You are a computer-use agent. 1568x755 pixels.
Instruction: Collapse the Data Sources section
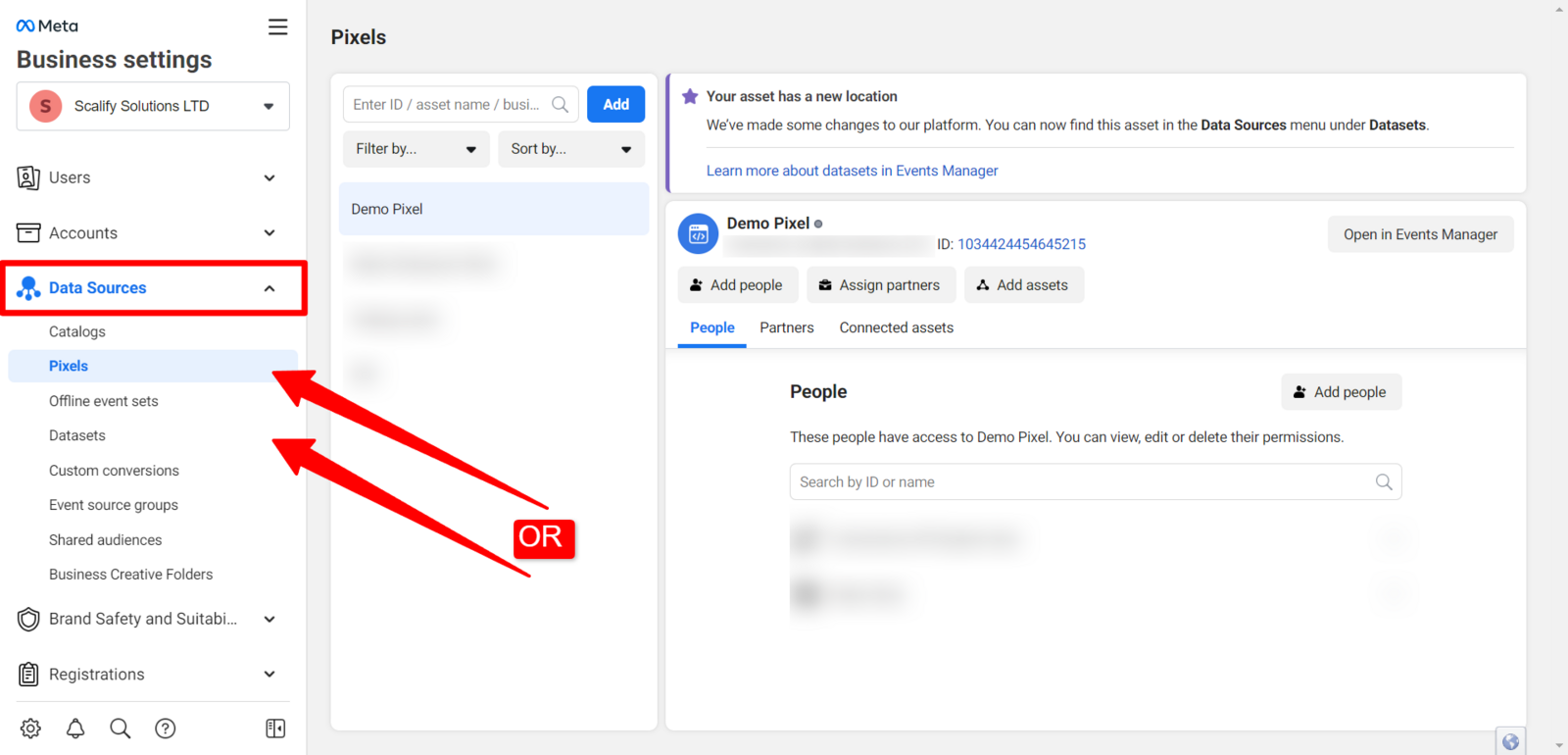click(x=269, y=288)
